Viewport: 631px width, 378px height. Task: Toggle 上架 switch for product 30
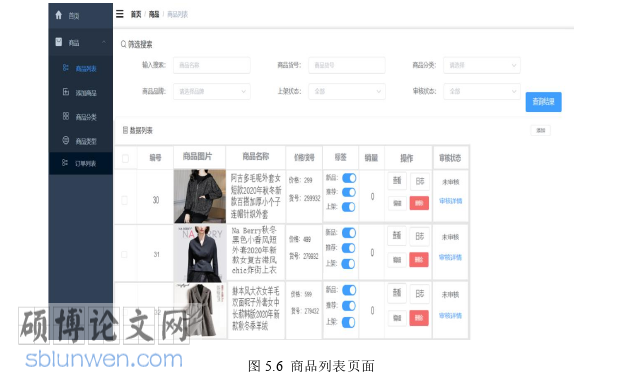[348, 207]
